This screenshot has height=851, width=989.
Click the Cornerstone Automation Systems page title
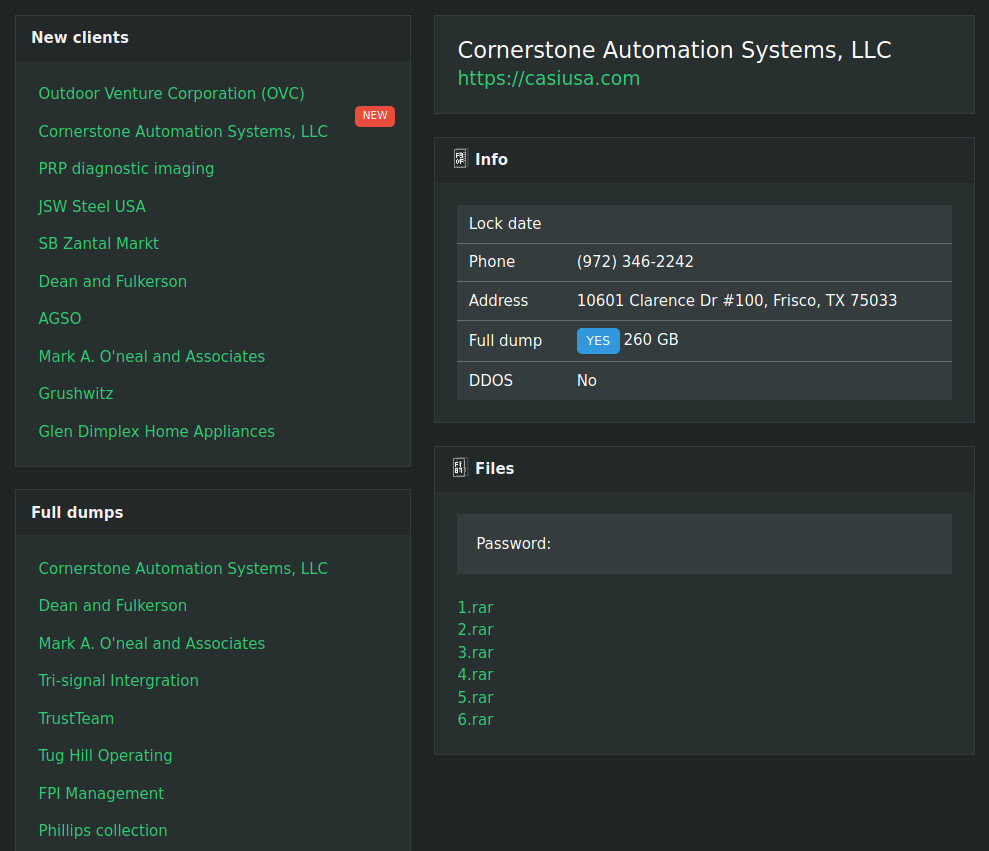pos(674,50)
